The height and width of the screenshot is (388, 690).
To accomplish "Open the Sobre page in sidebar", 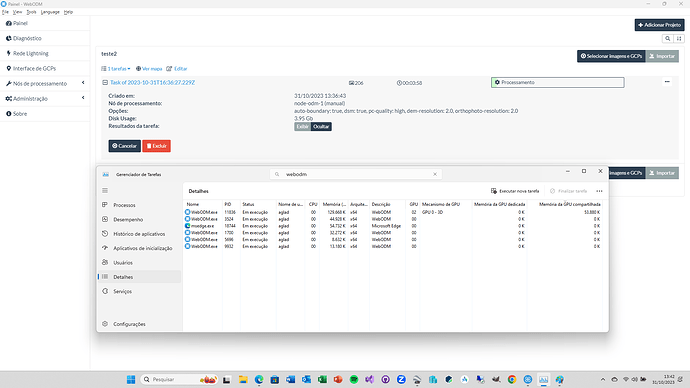I will tap(17, 113).
